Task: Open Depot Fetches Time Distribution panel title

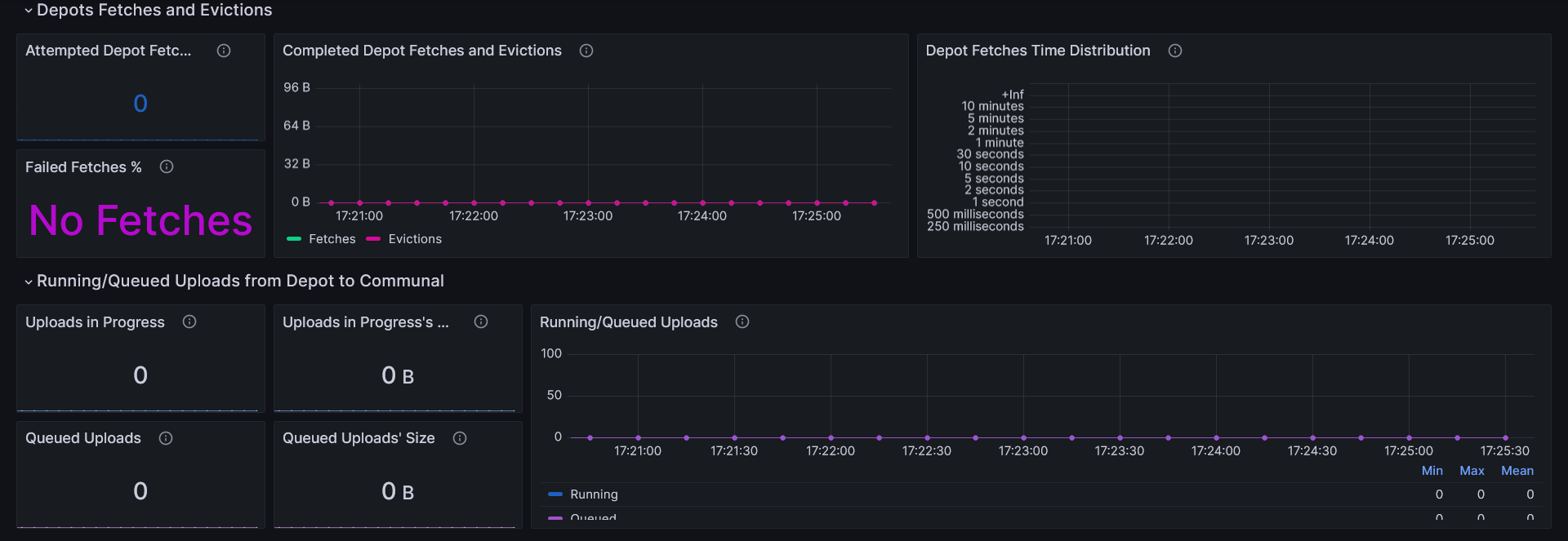Action: tap(1037, 51)
